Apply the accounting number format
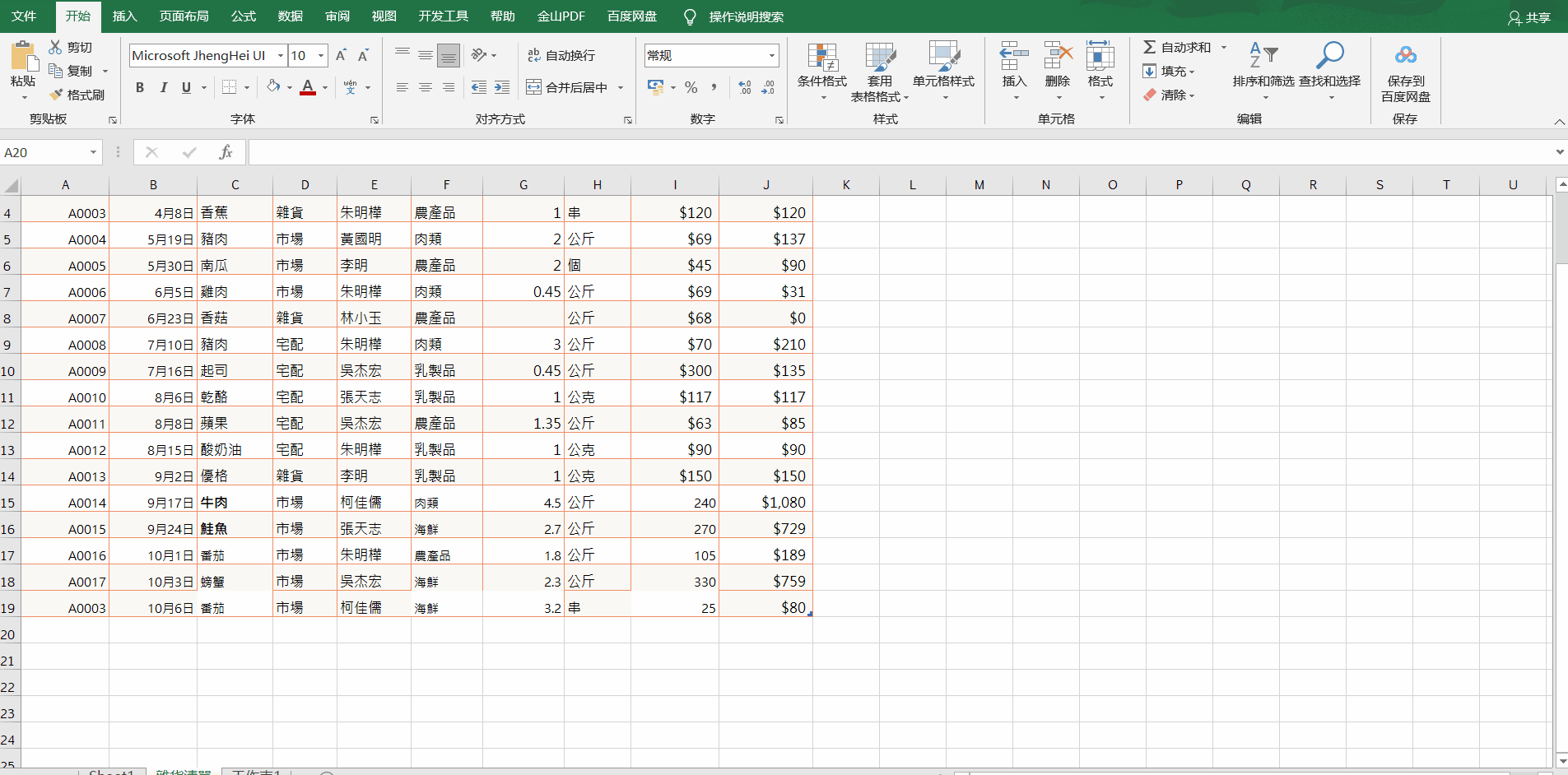This screenshot has height=775, width=1568. 656,87
